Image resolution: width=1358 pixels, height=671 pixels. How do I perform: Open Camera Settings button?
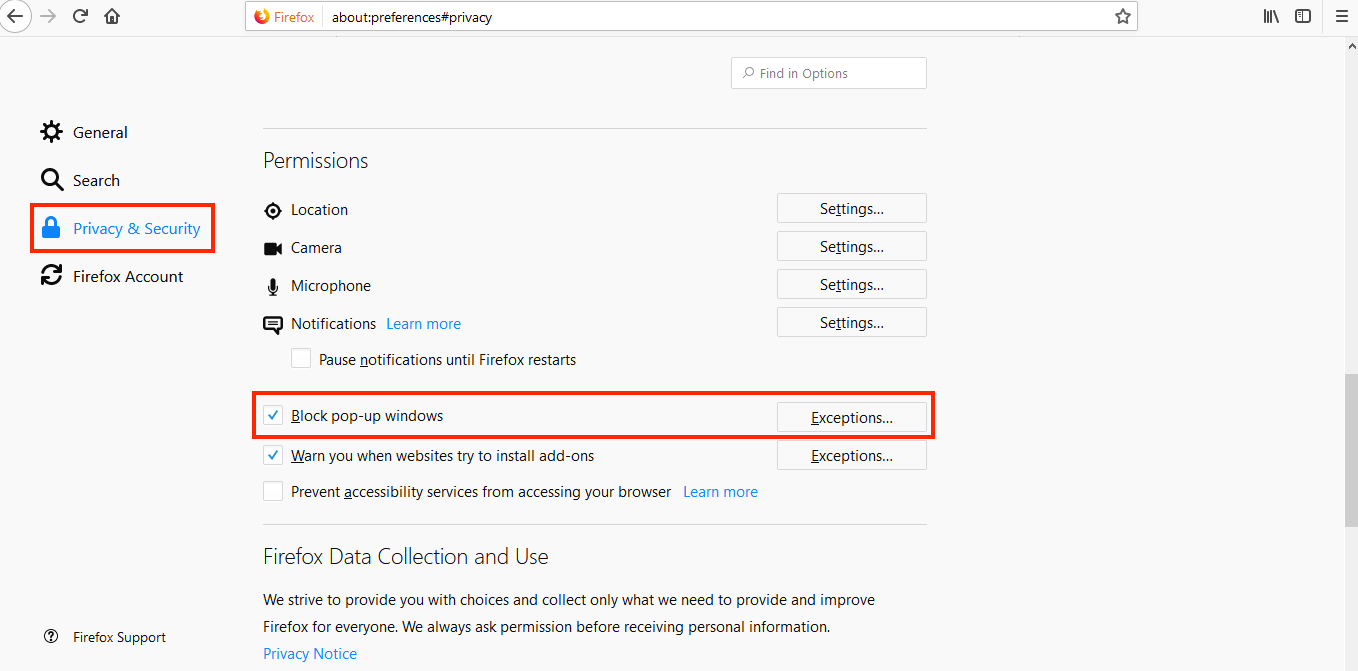click(x=852, y=247)
